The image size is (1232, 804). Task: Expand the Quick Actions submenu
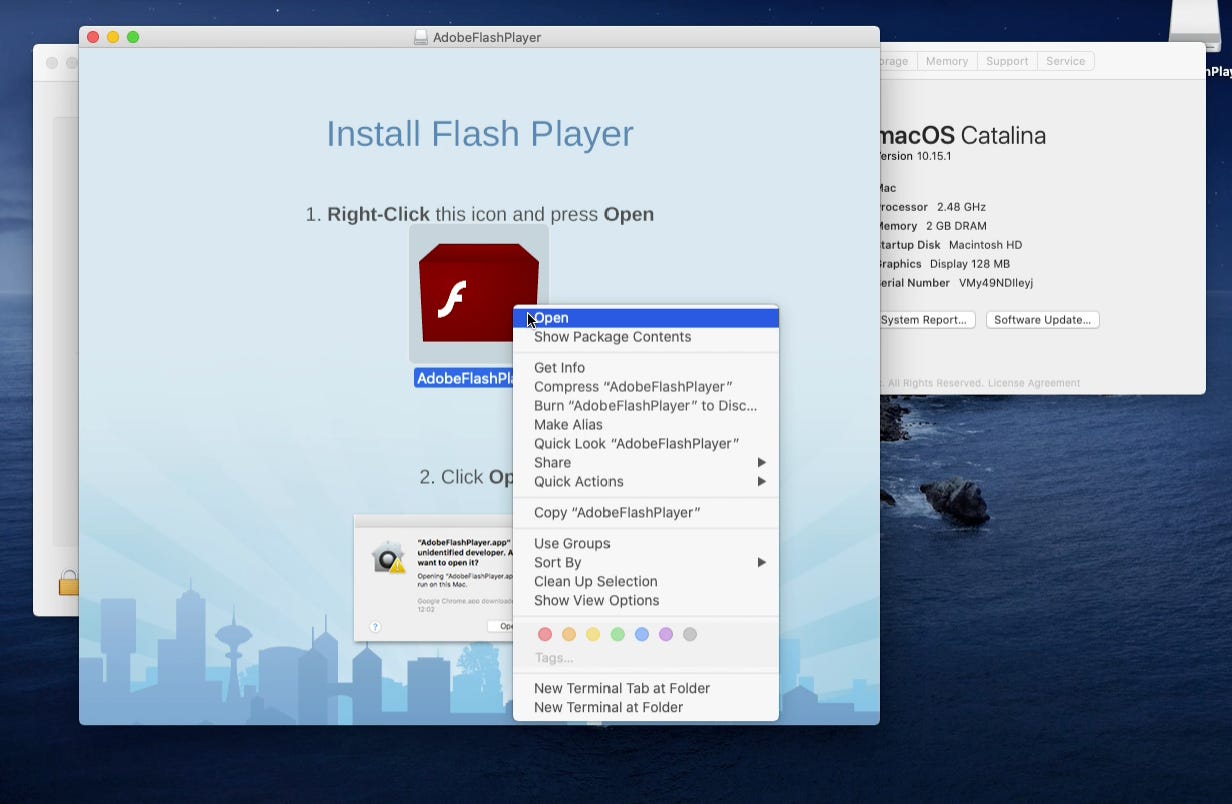tap(646, 482)
